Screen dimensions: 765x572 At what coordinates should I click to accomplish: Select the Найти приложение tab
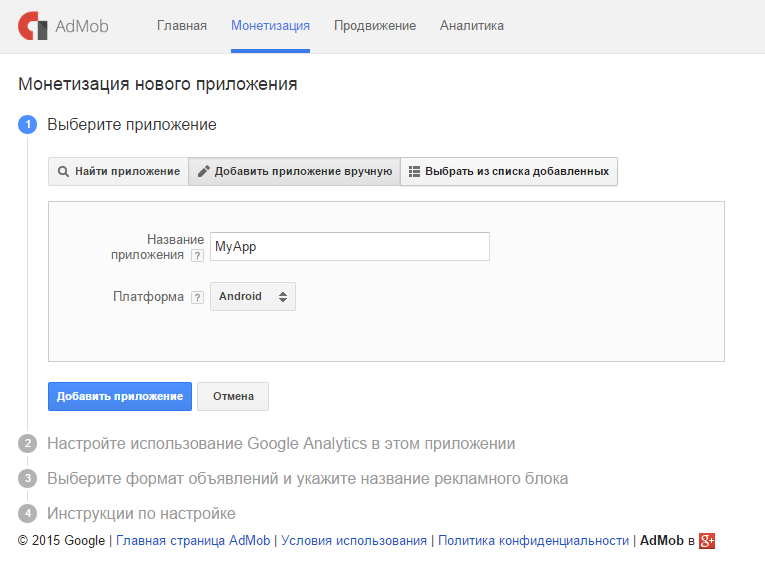pos(119,171)
